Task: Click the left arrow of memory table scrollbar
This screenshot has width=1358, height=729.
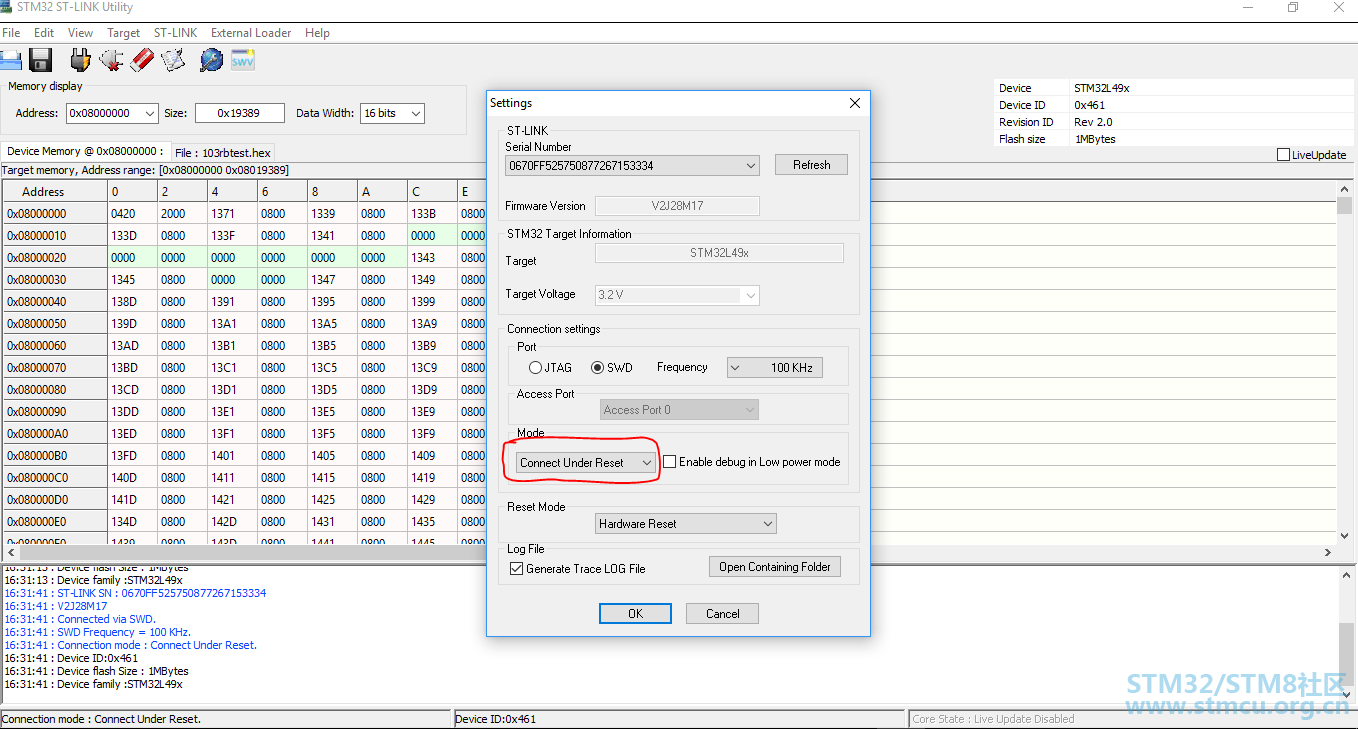Action: coord(11,552)
